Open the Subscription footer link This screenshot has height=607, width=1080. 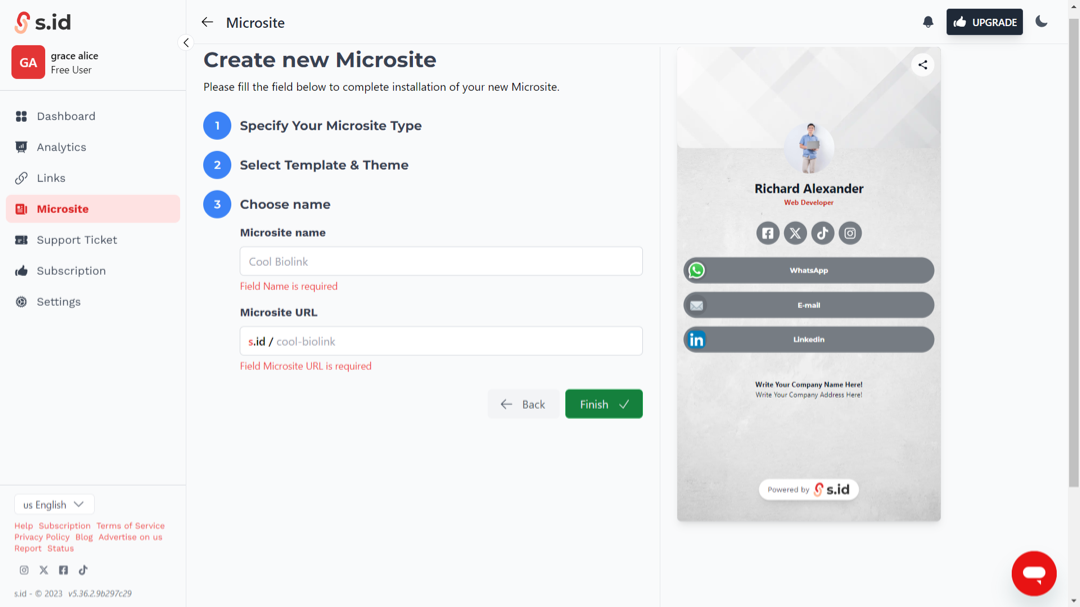coord(65,526)
